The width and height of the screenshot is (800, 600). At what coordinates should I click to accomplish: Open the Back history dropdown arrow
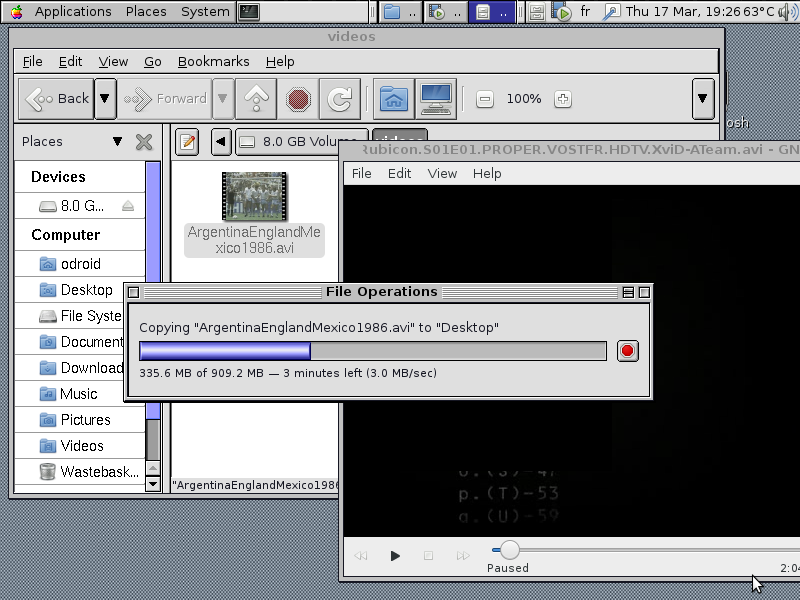tap(105, 98)
